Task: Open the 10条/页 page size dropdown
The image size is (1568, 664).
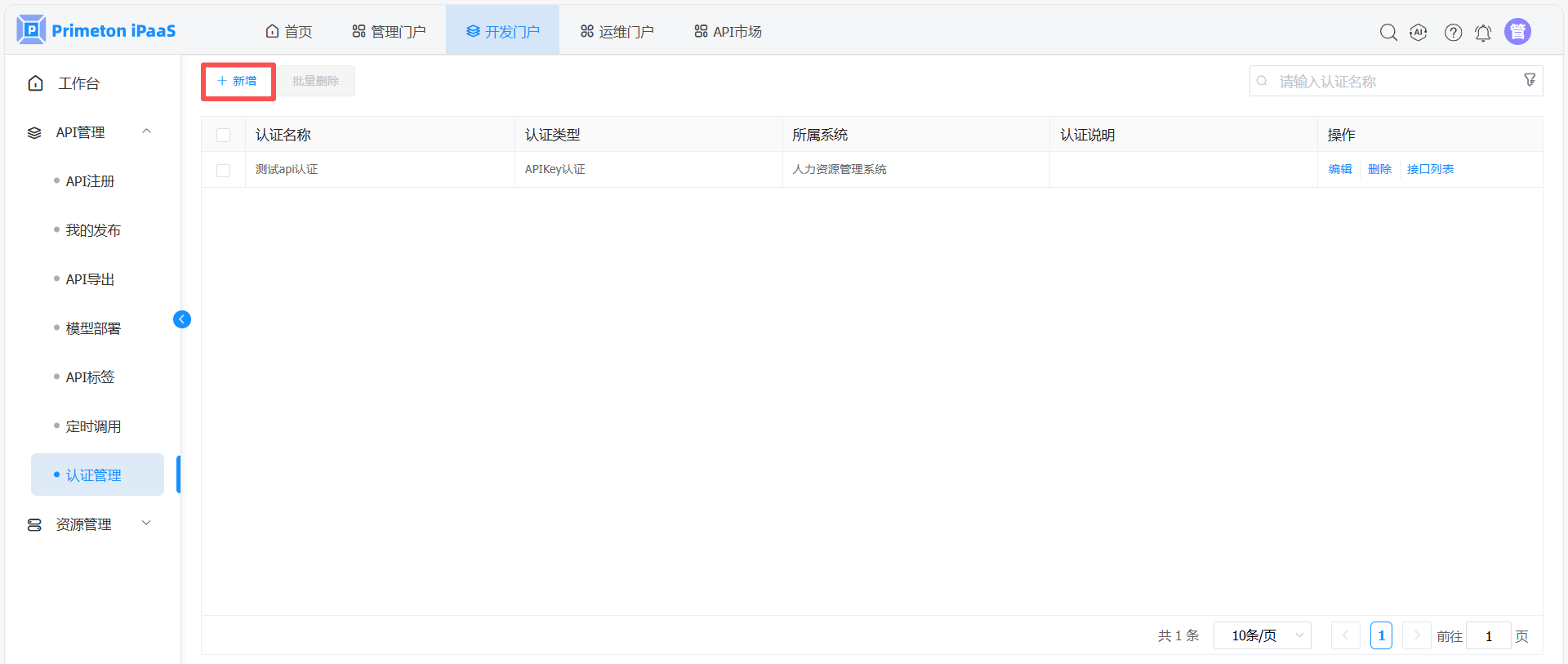Action: coord(1262,635)
